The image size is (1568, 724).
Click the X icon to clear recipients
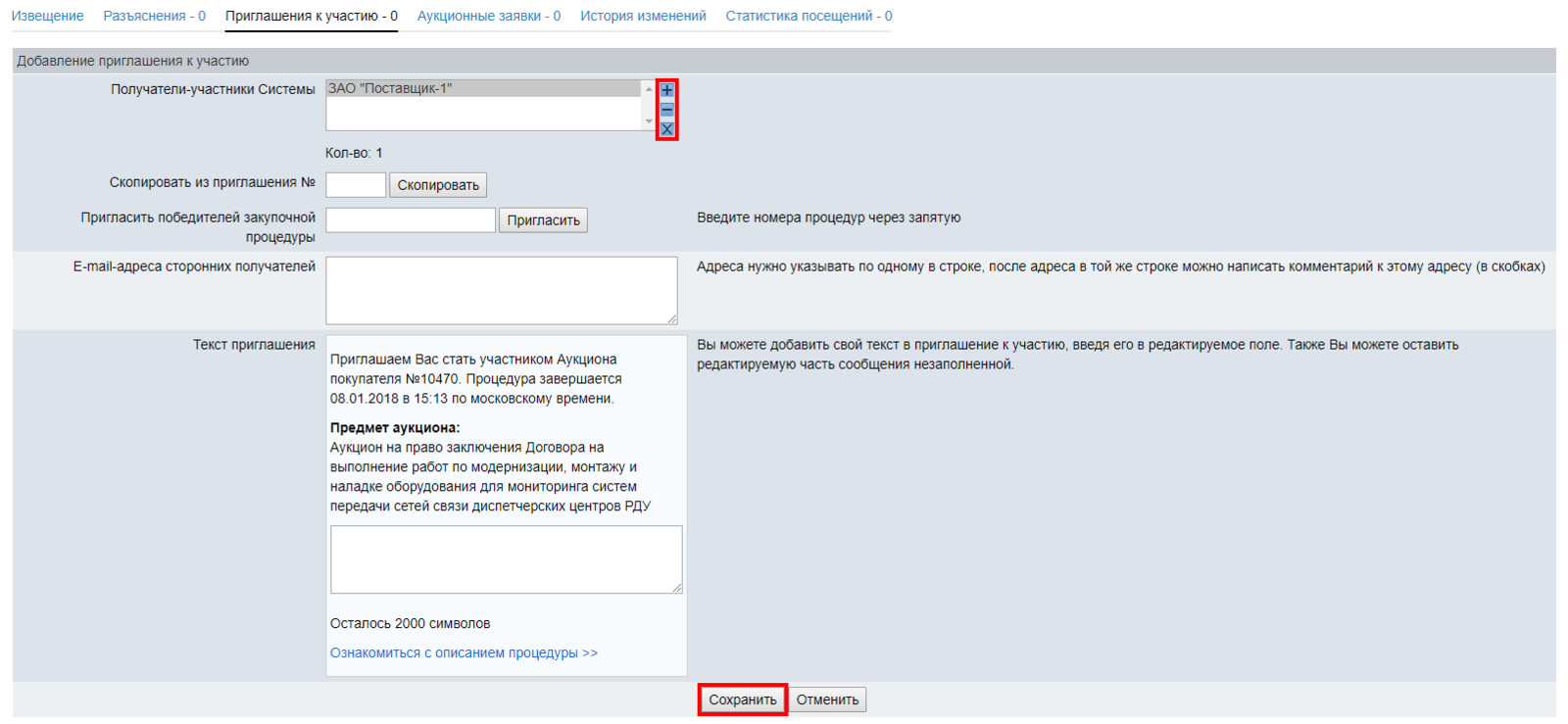click(666, 129)
